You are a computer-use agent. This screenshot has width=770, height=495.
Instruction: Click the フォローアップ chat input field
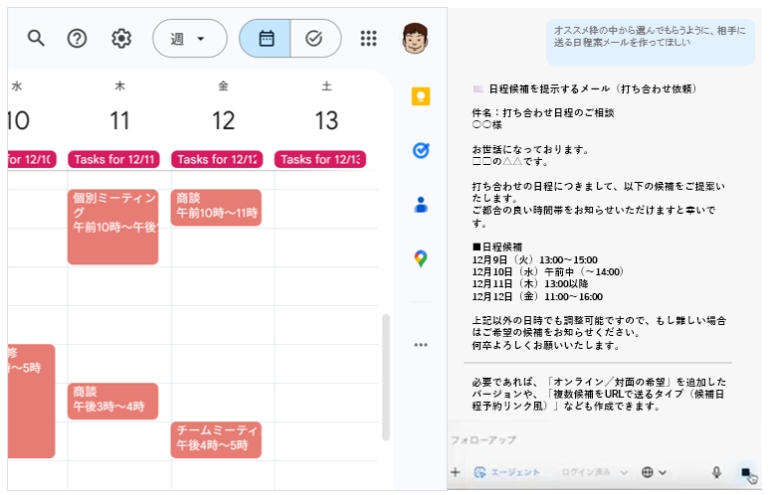click(602, 440)
